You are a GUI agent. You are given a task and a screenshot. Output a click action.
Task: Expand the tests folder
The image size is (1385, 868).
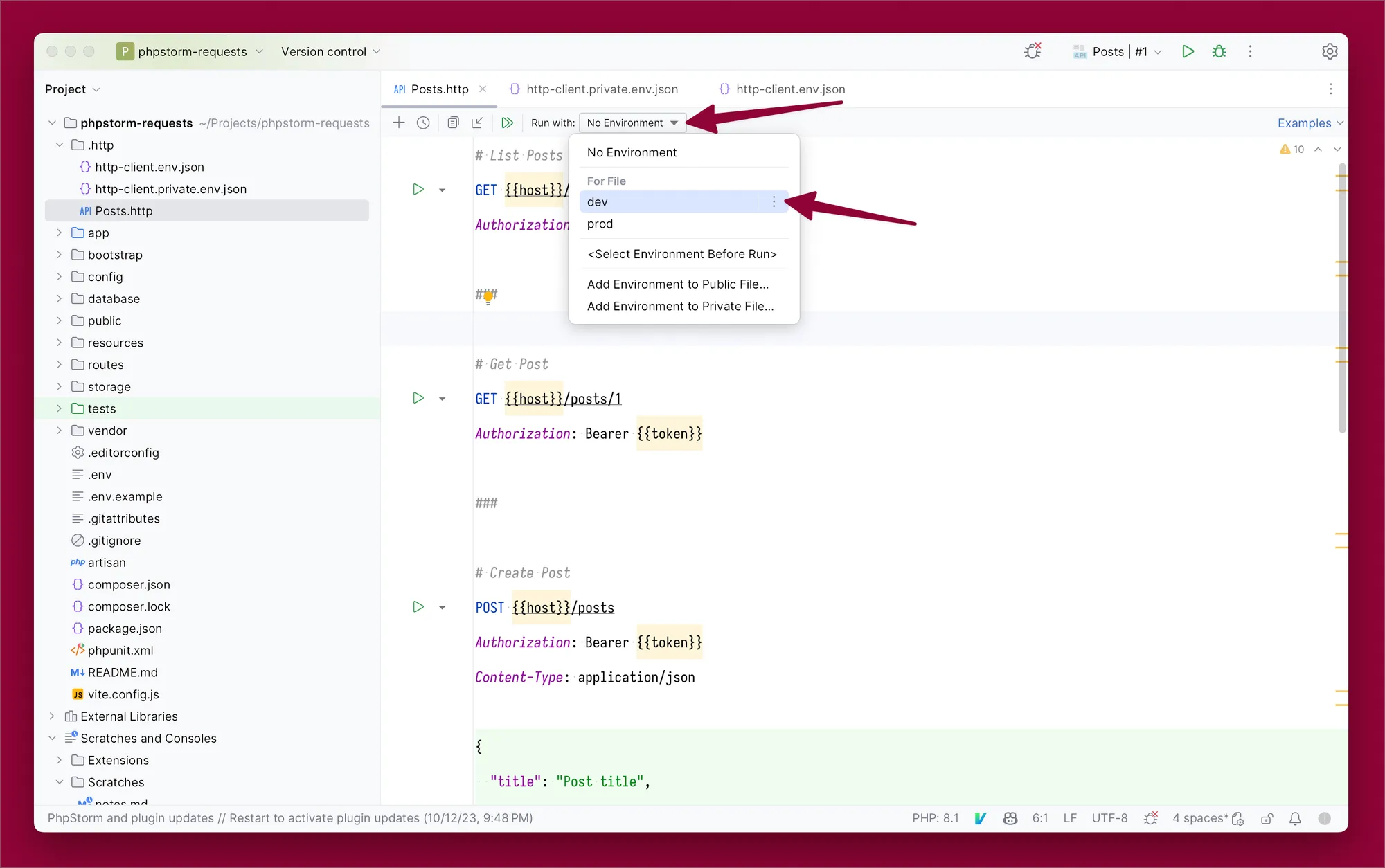(x=59, y=408)
